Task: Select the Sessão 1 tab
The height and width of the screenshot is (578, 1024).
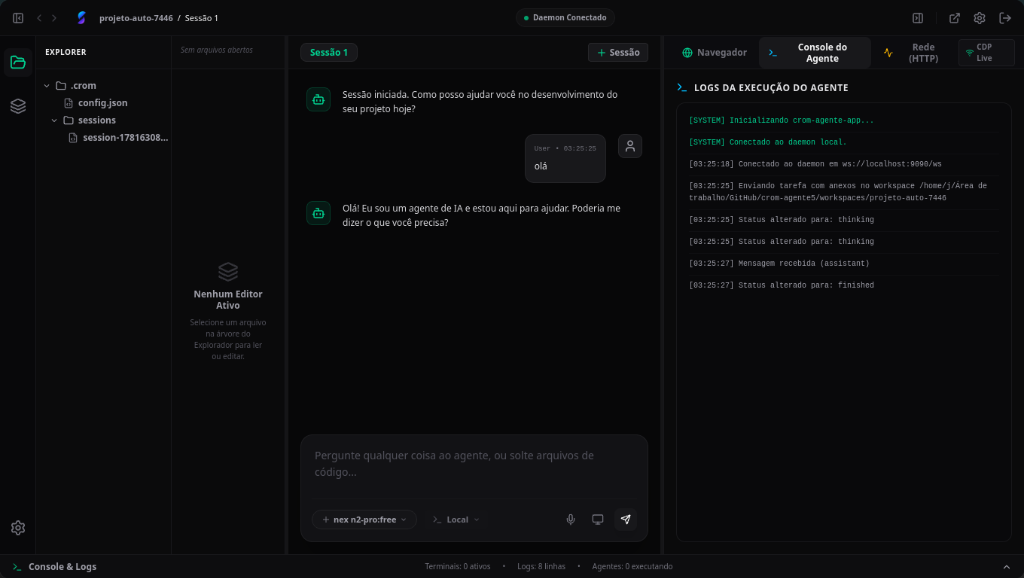Action: (x=328, y=52)
